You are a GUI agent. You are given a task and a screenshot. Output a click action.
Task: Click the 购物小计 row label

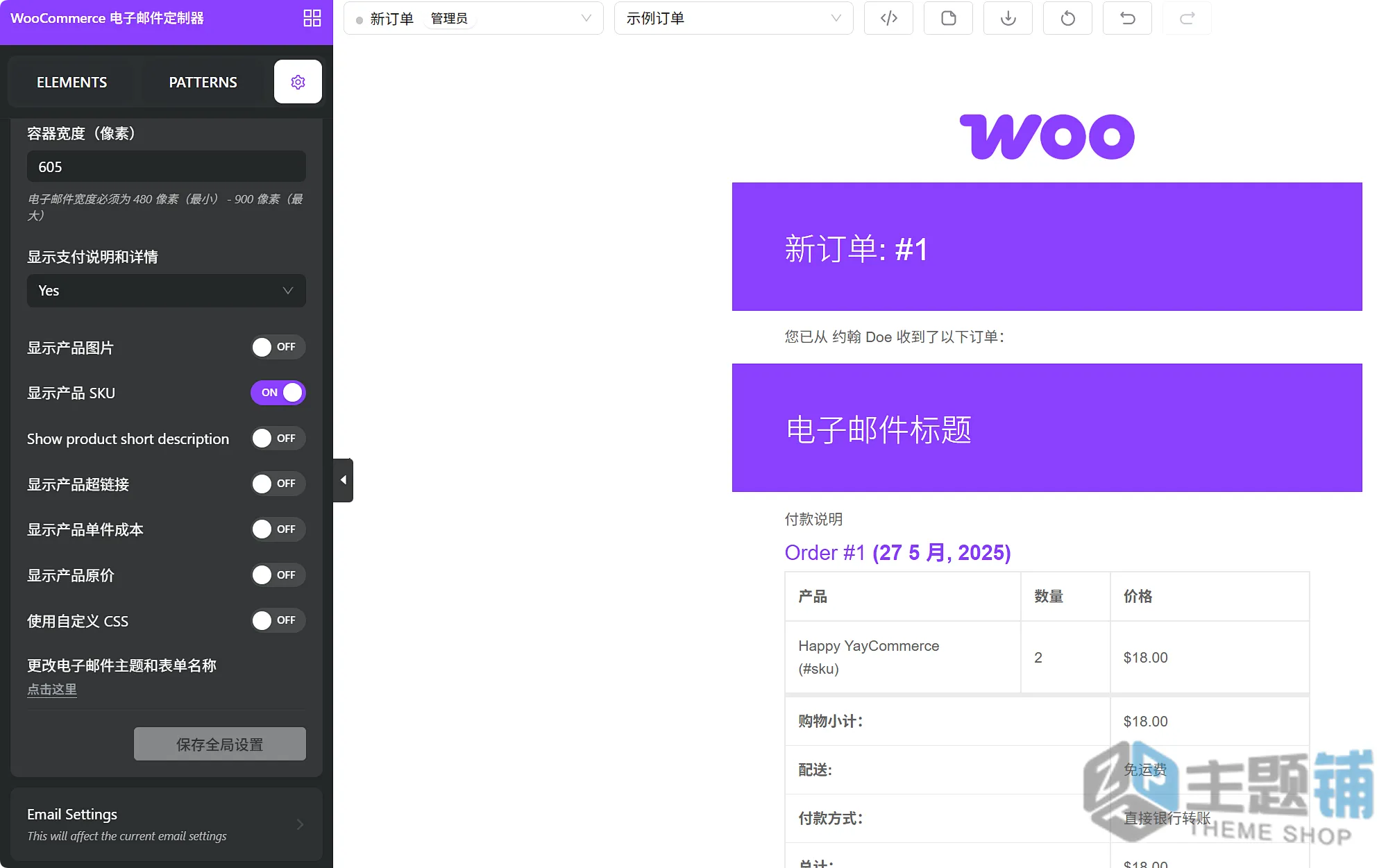coord(831,722)
